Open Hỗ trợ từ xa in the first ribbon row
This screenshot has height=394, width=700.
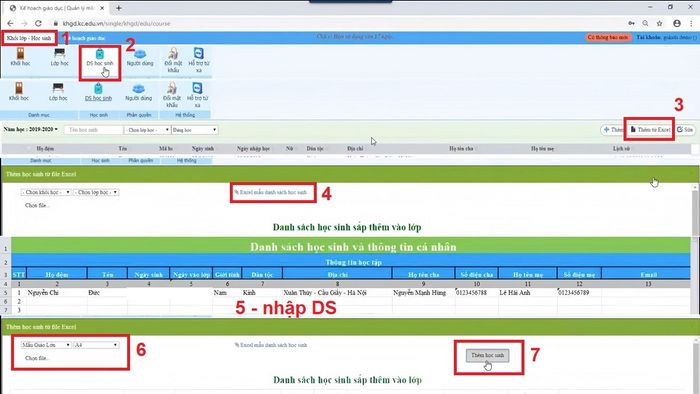(199, 60)
